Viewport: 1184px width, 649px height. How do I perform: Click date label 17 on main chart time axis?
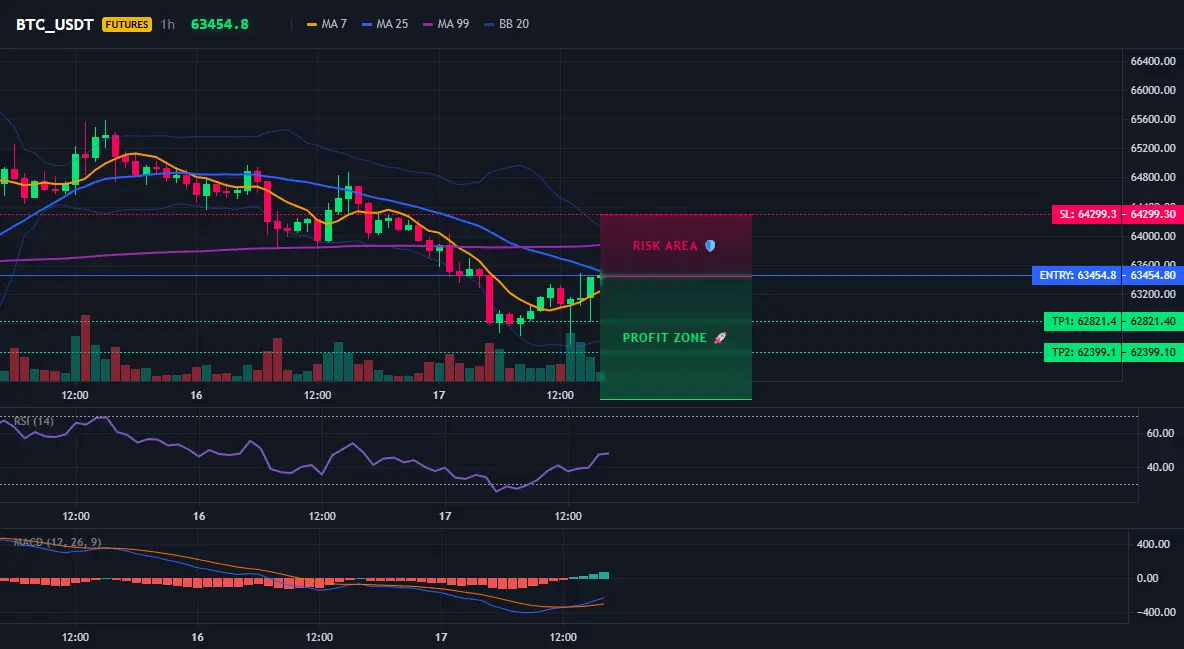coord(439,395)
